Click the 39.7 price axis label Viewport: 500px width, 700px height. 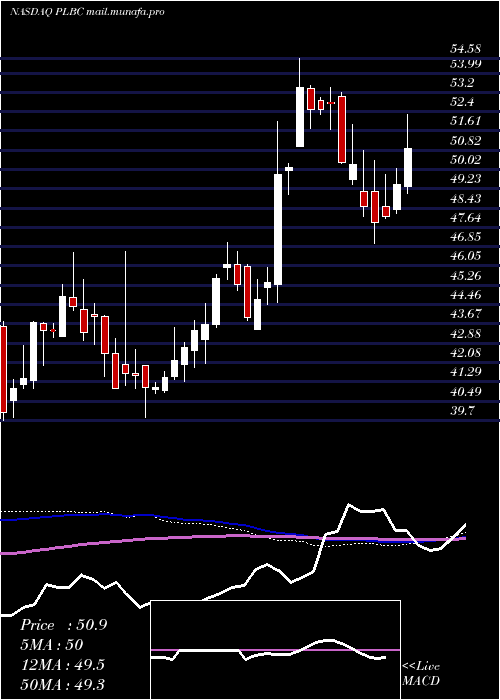point(462,410)
